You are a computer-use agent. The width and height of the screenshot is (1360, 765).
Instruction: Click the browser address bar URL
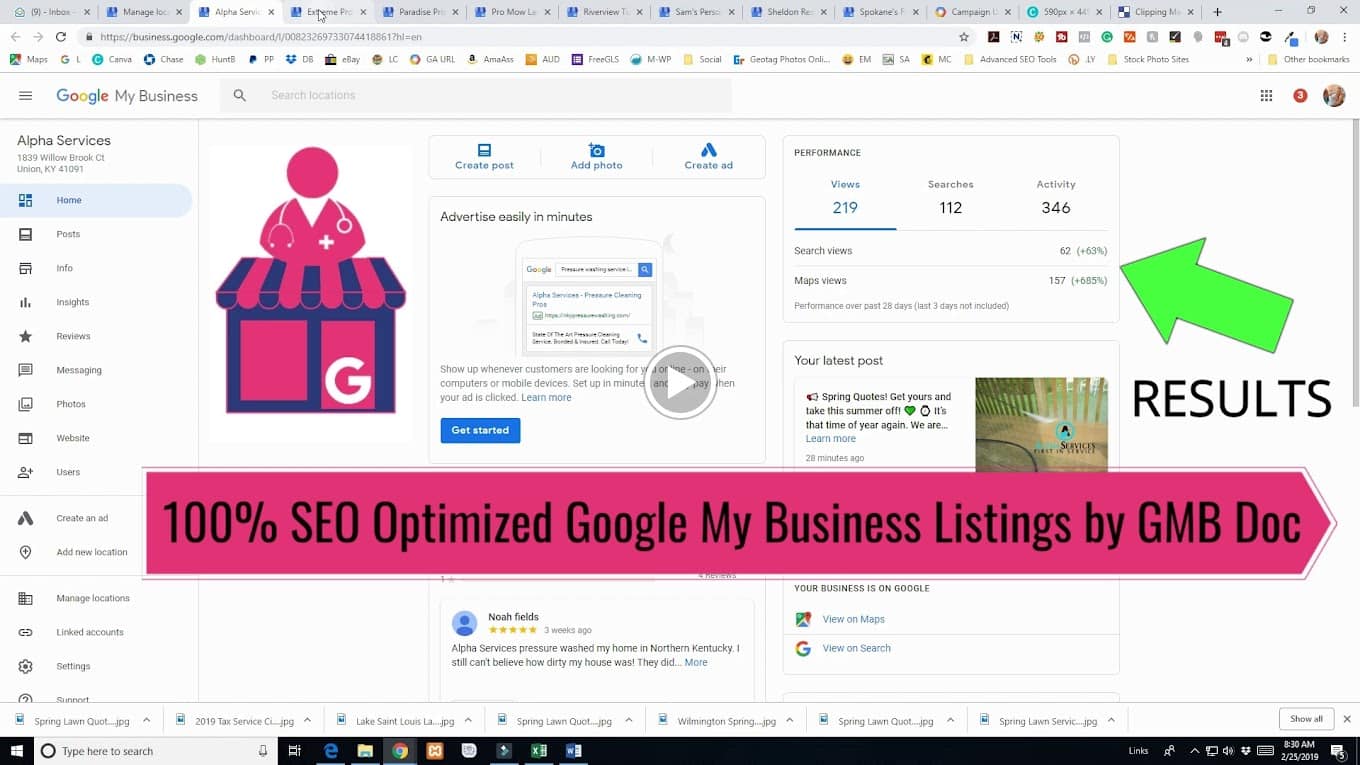260,37
